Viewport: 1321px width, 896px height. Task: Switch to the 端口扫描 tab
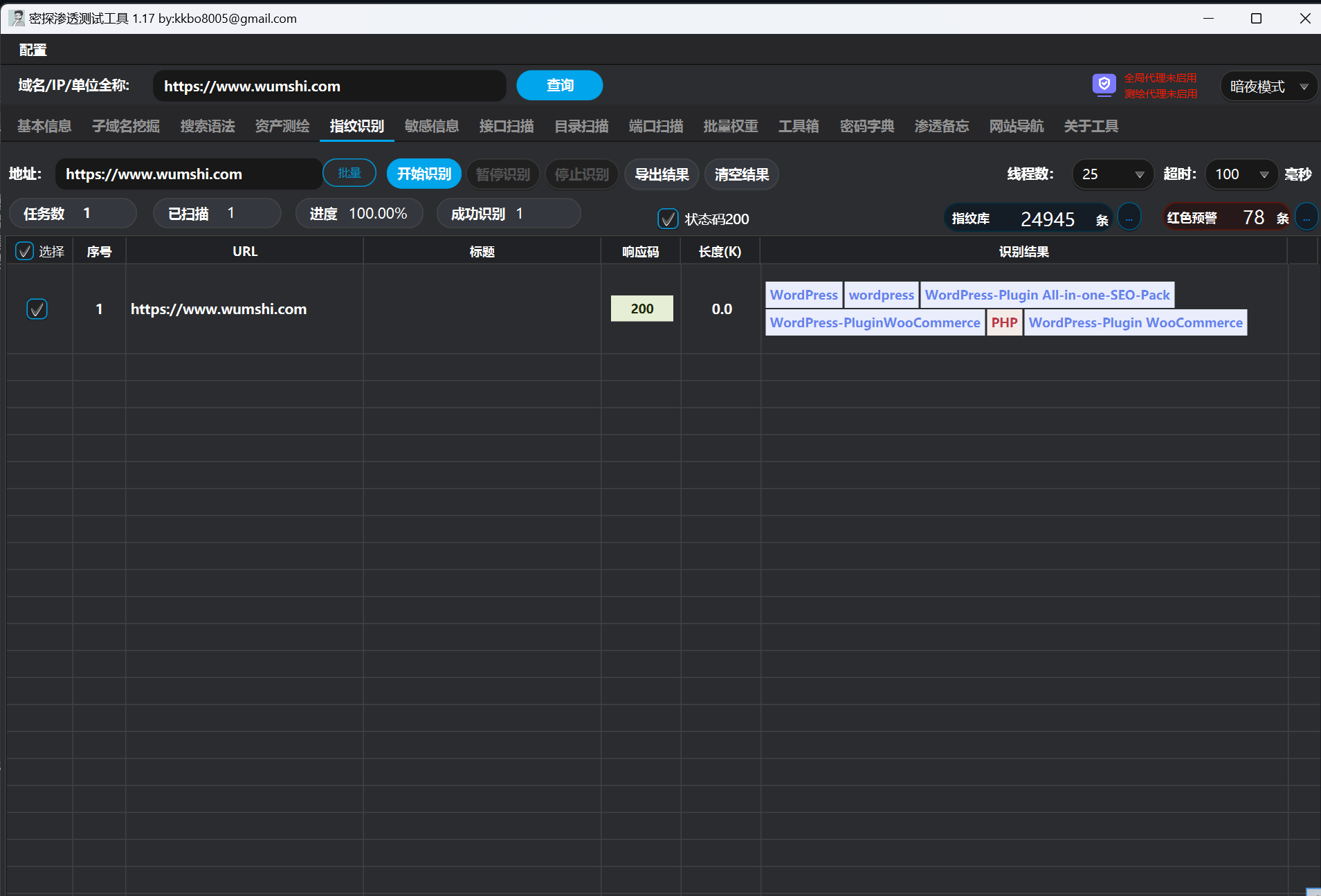(655, 126)
